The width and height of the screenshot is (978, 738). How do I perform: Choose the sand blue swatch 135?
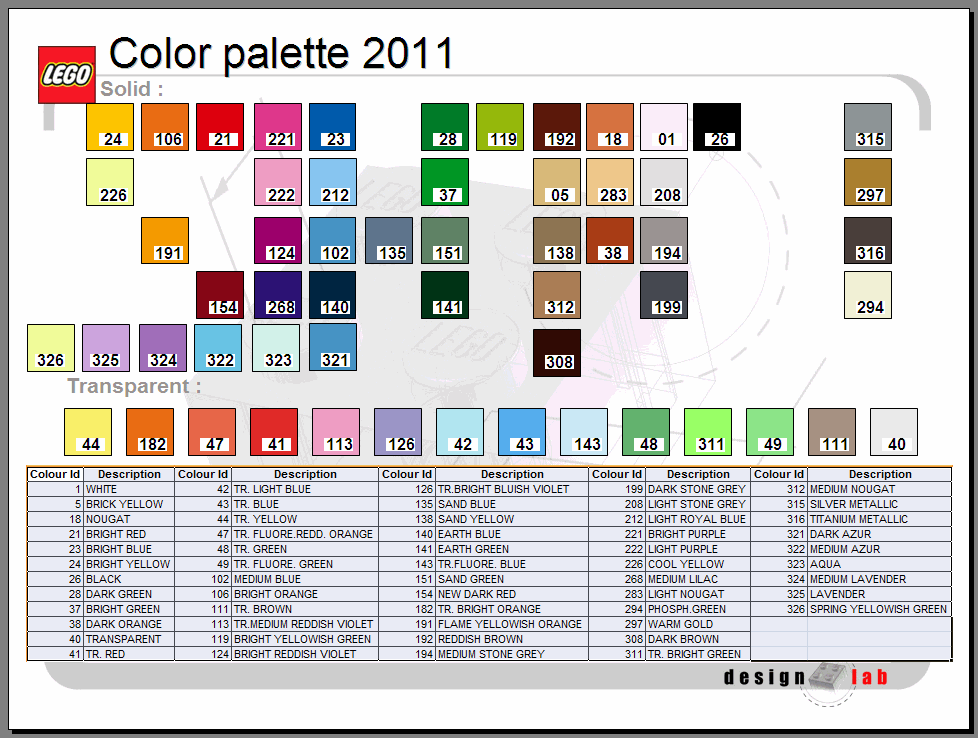389,240
